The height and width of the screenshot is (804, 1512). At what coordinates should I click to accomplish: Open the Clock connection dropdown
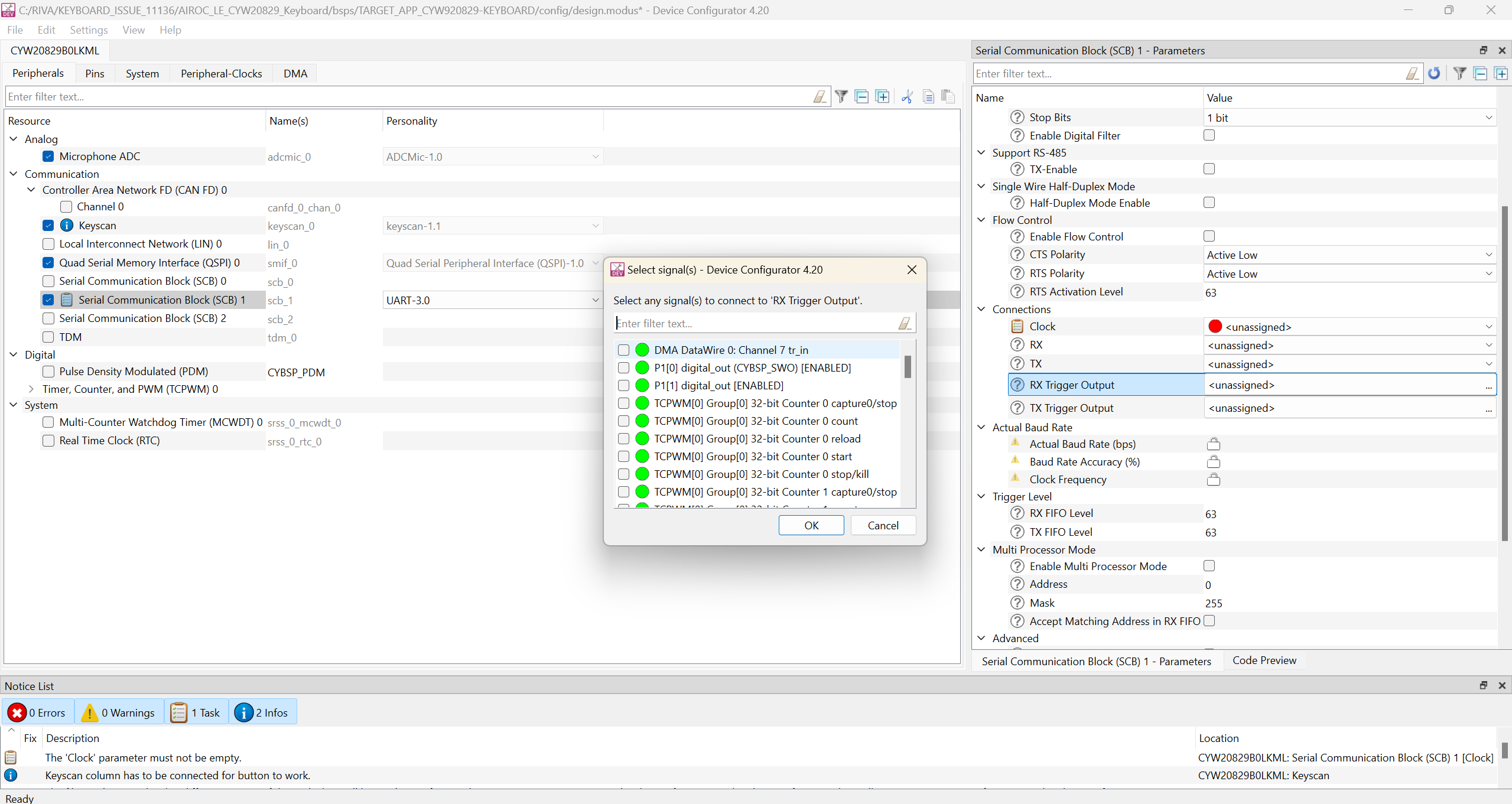coord(1488,327)
